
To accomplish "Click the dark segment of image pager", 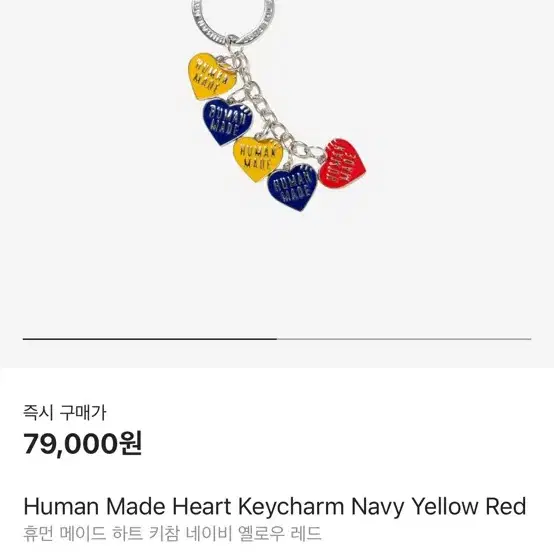I will 150,339.
